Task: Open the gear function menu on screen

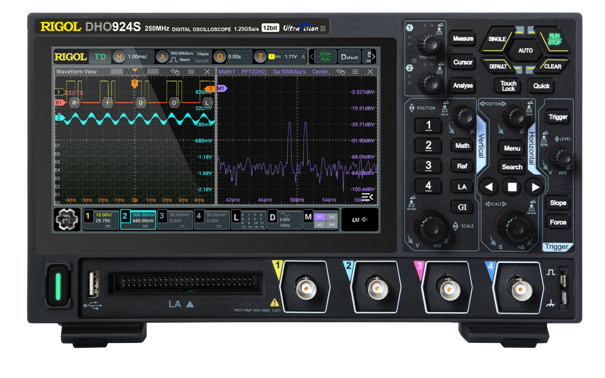Action: [67, 219]
